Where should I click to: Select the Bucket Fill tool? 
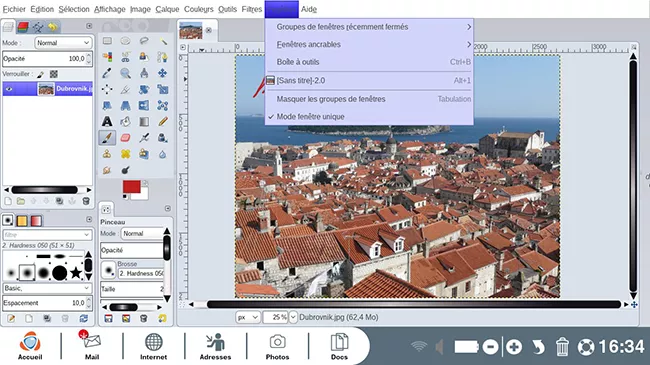click(125, 122)
